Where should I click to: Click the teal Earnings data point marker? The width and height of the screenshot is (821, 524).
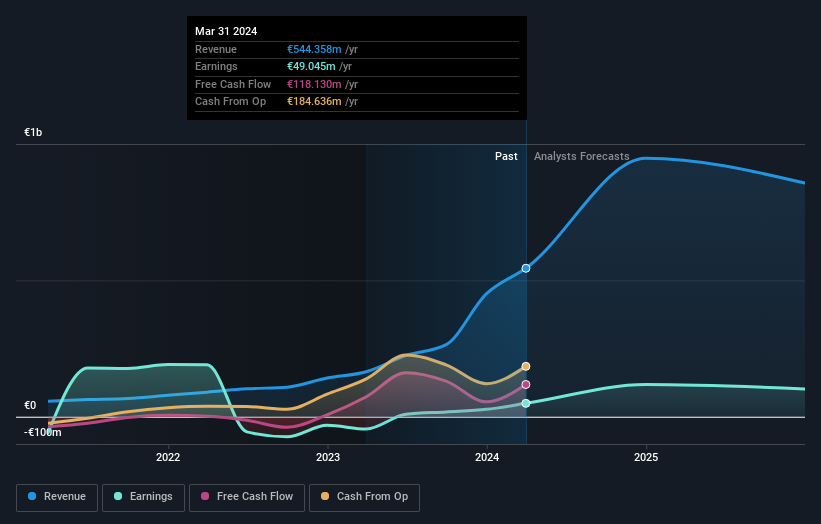[526, 403]
